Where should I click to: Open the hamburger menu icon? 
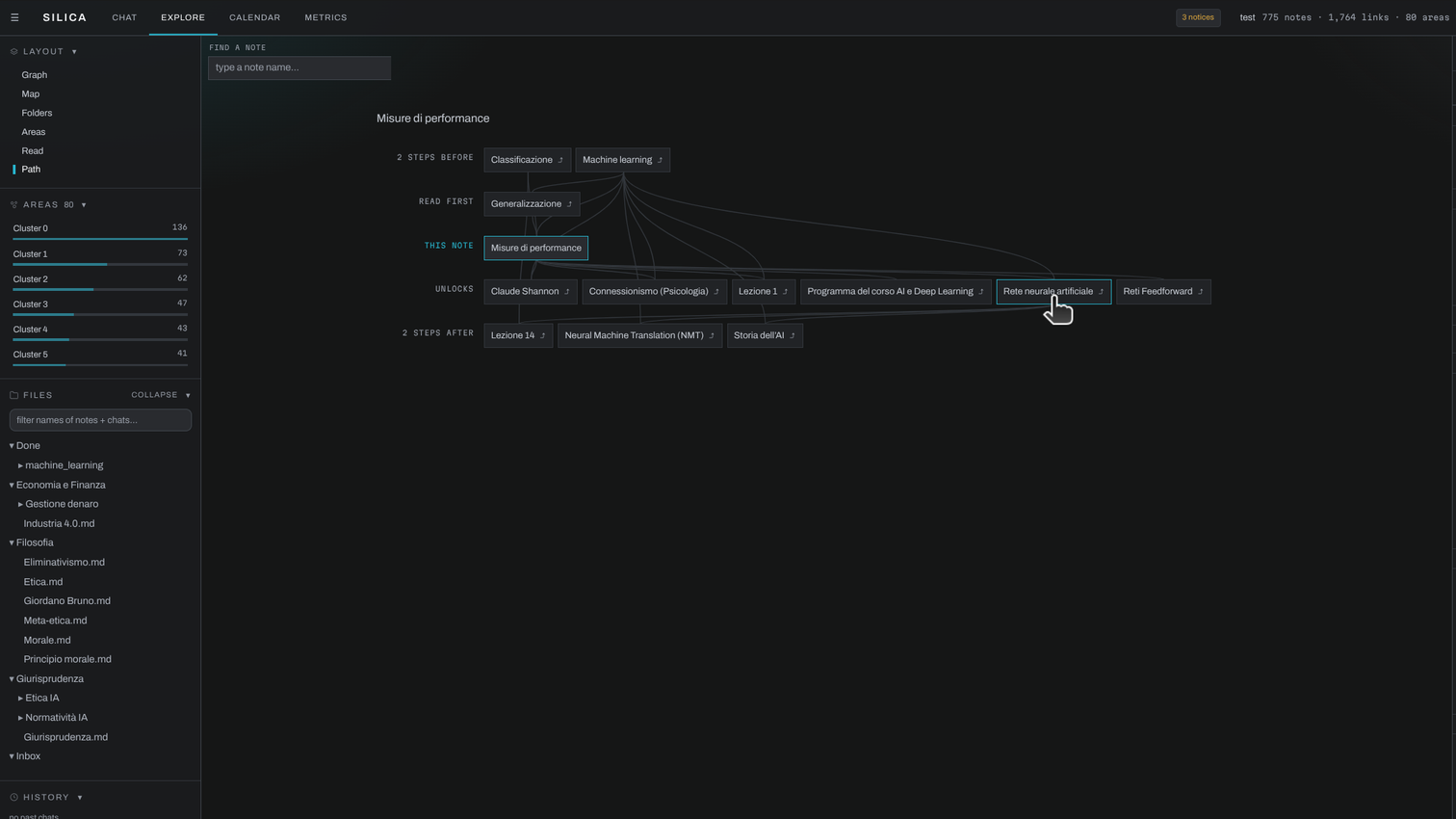click(x=14, y=17)
